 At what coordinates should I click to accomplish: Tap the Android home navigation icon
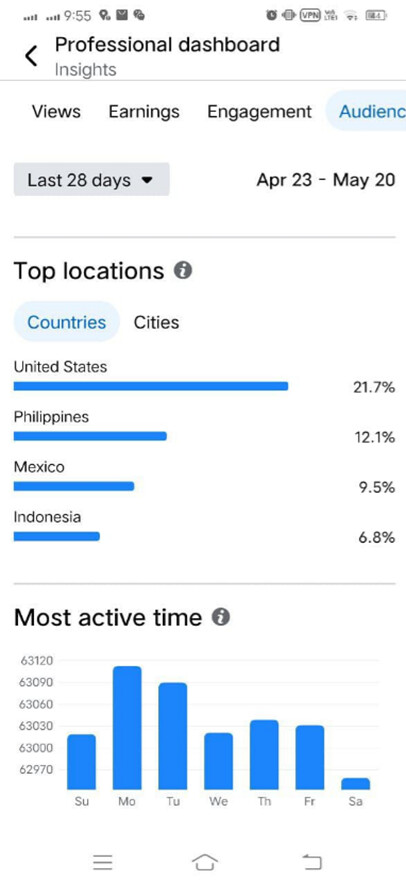[x=205, y=862]
